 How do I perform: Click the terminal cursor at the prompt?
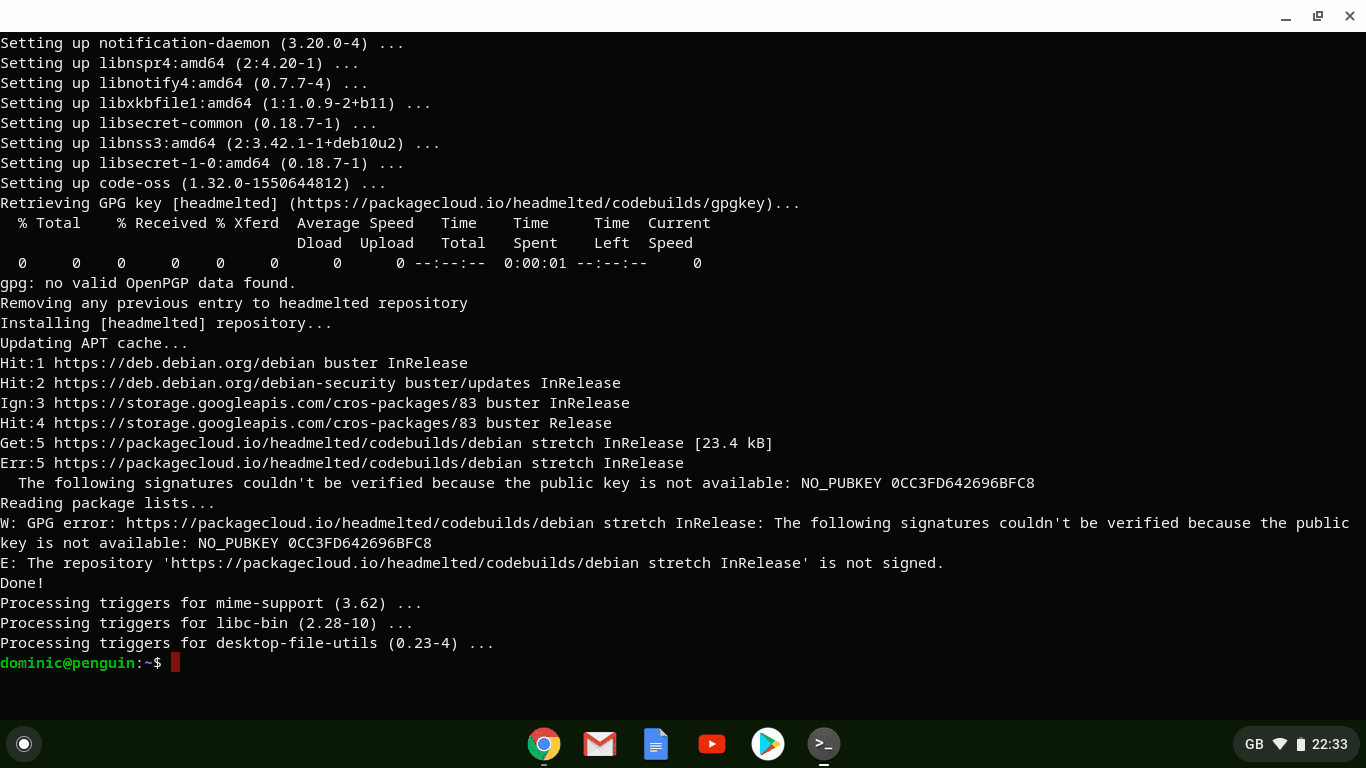pos(176,662)
